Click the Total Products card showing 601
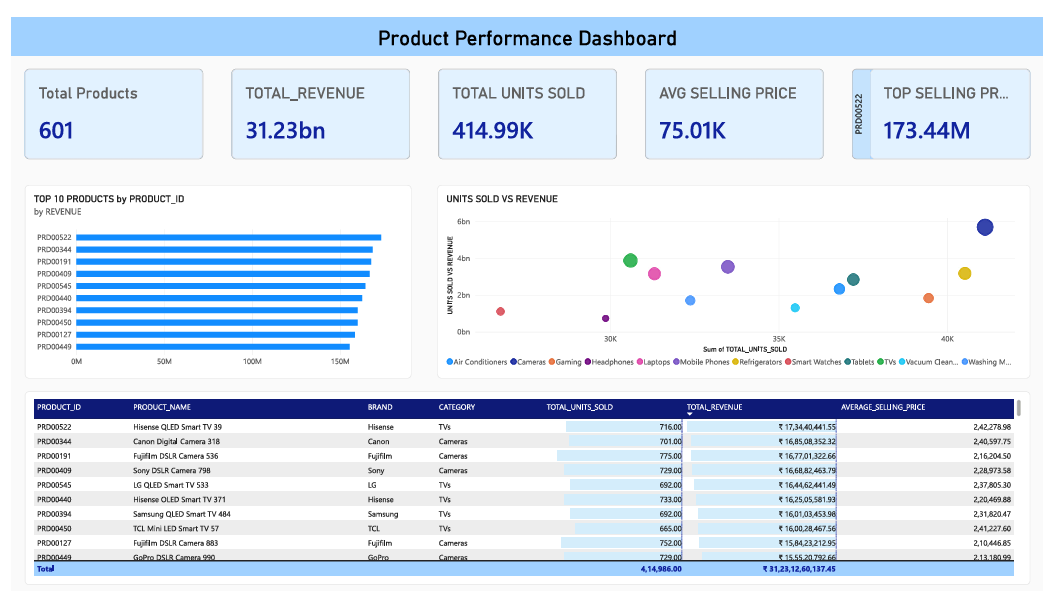 click(x=114, y=114)
